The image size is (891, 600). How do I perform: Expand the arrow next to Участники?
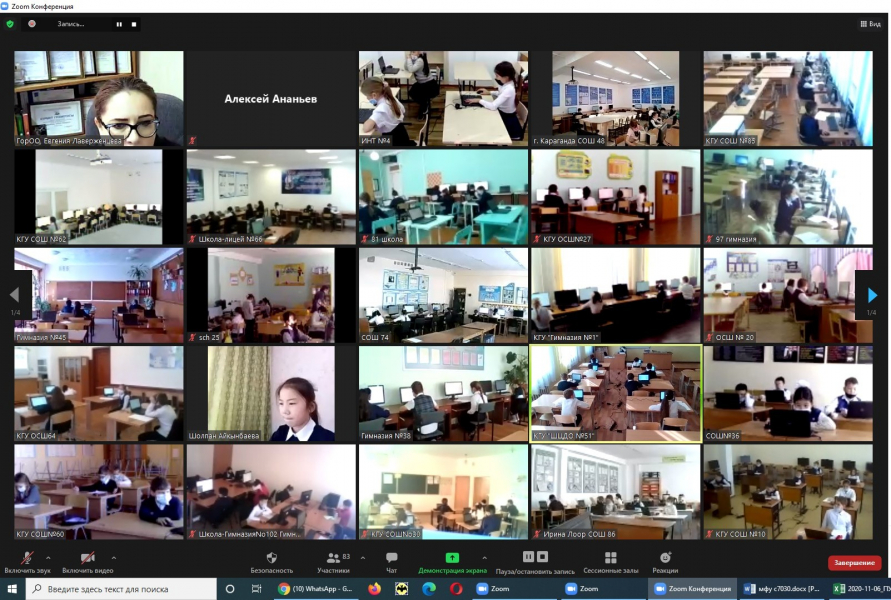point(361,557)
